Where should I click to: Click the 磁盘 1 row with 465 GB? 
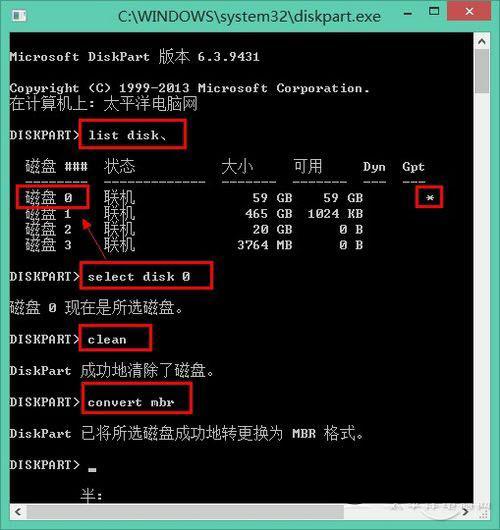tap(194, 214)
